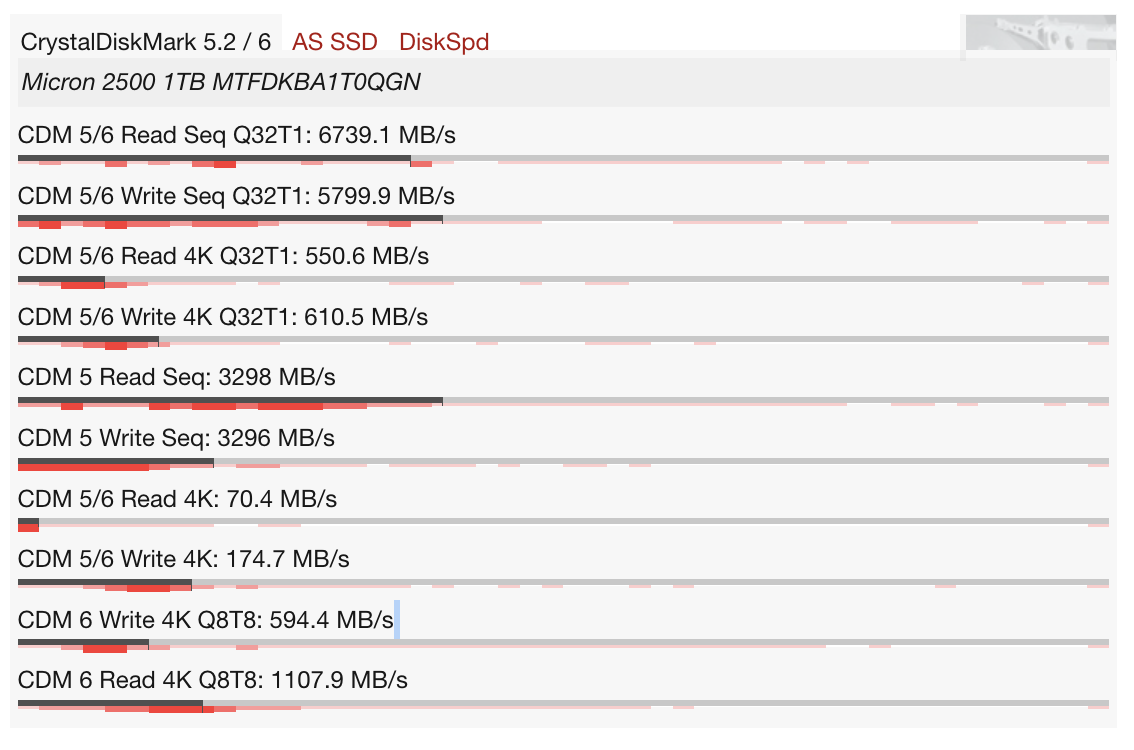Click the Write Seq Q32T1 5799.9 MB/s label

pos(236,196)
